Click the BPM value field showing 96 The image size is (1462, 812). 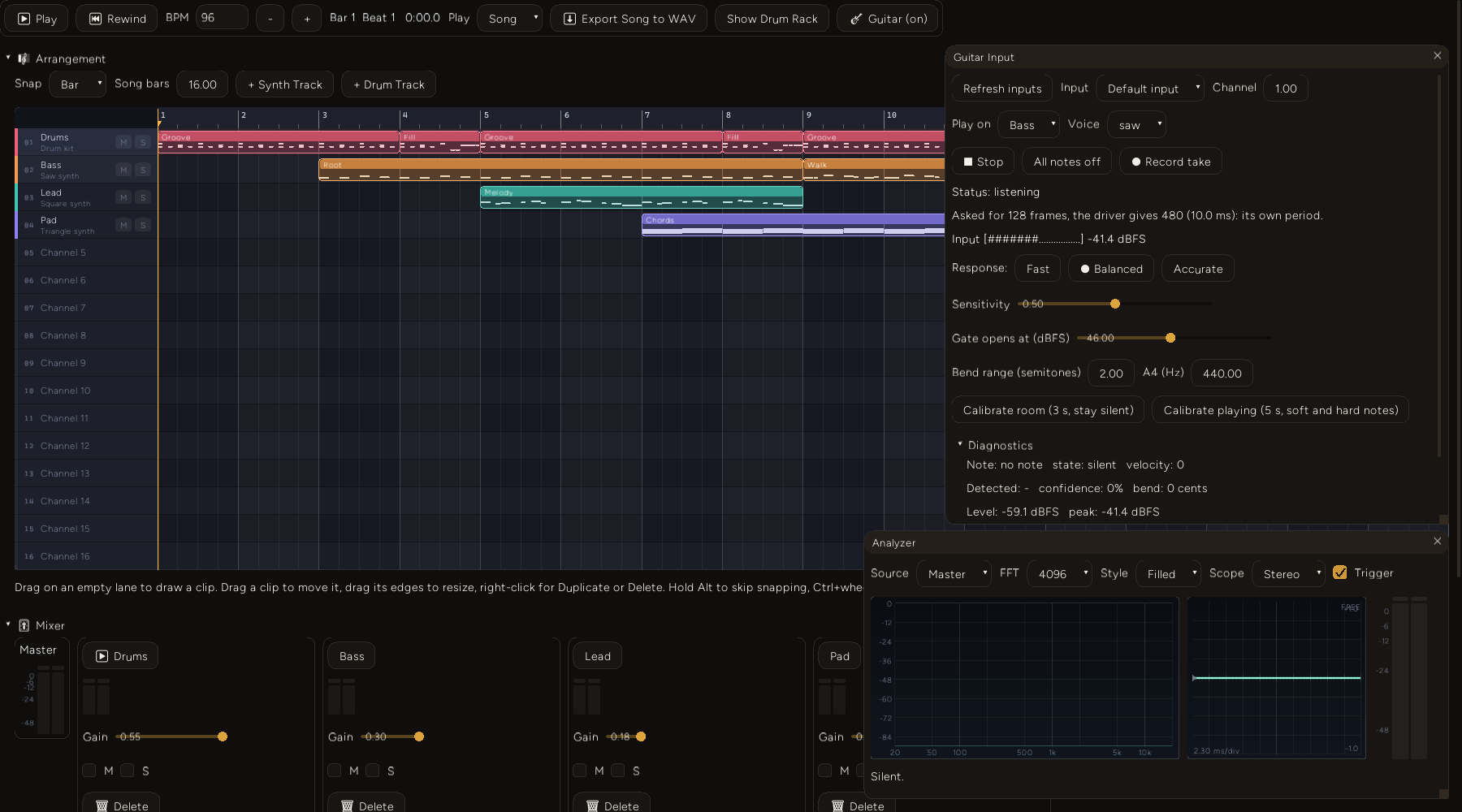point(222,17)
